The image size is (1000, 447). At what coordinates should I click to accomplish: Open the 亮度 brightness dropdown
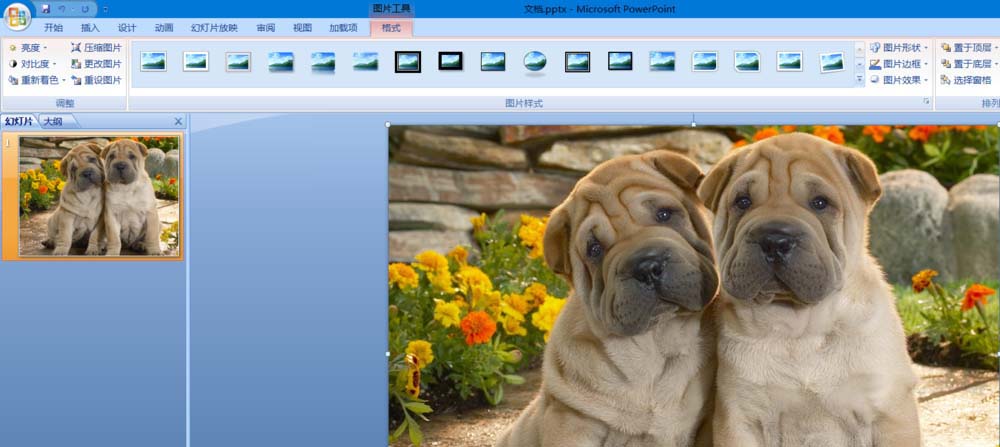tap(28, 48)
